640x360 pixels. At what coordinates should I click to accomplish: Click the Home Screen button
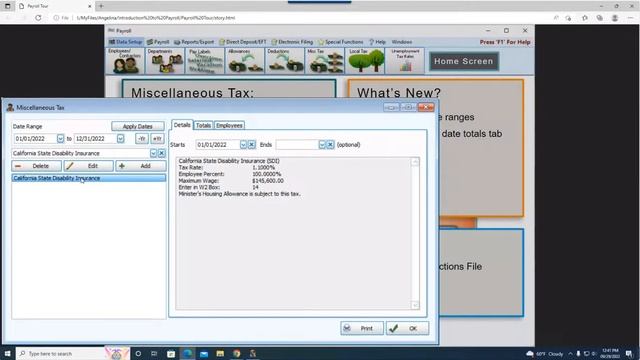coord(464,61)
